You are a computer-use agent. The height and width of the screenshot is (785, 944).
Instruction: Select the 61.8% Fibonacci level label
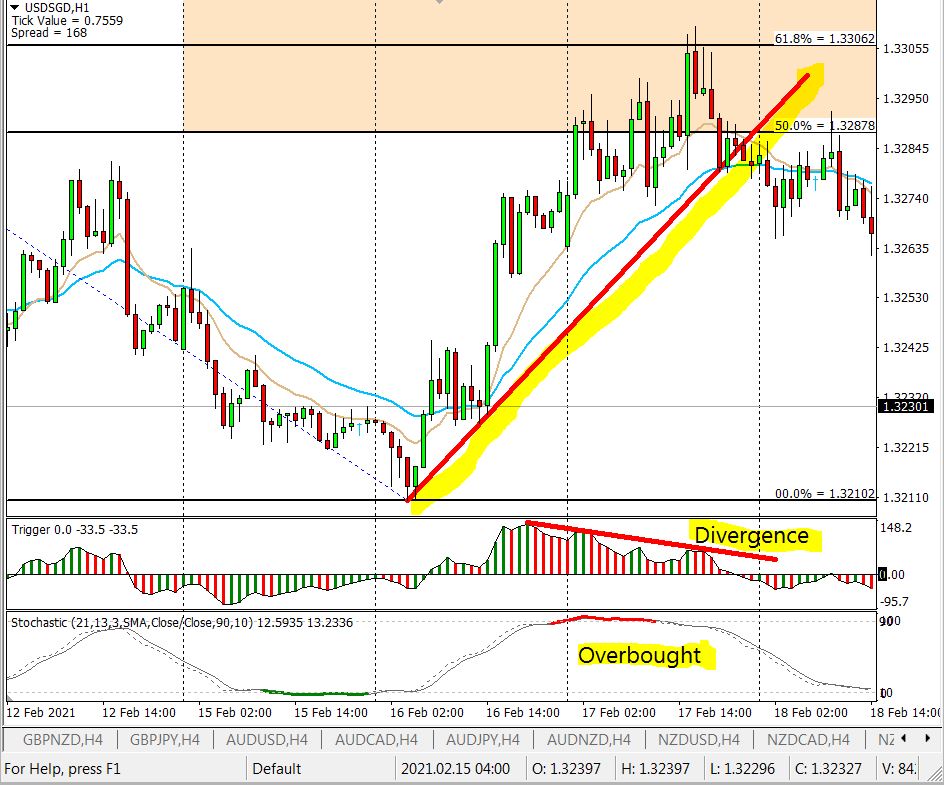click(825, 39)
